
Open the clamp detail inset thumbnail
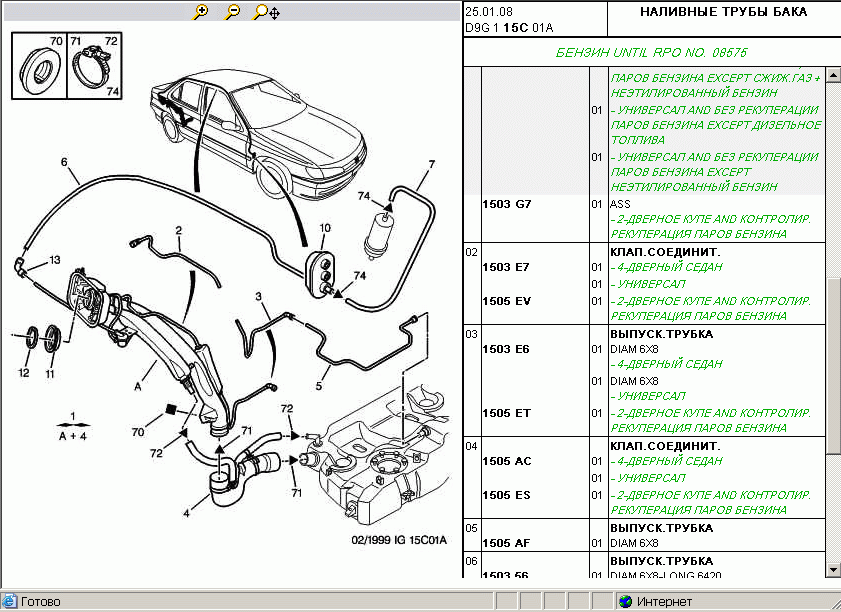click(x=94, y=66)
